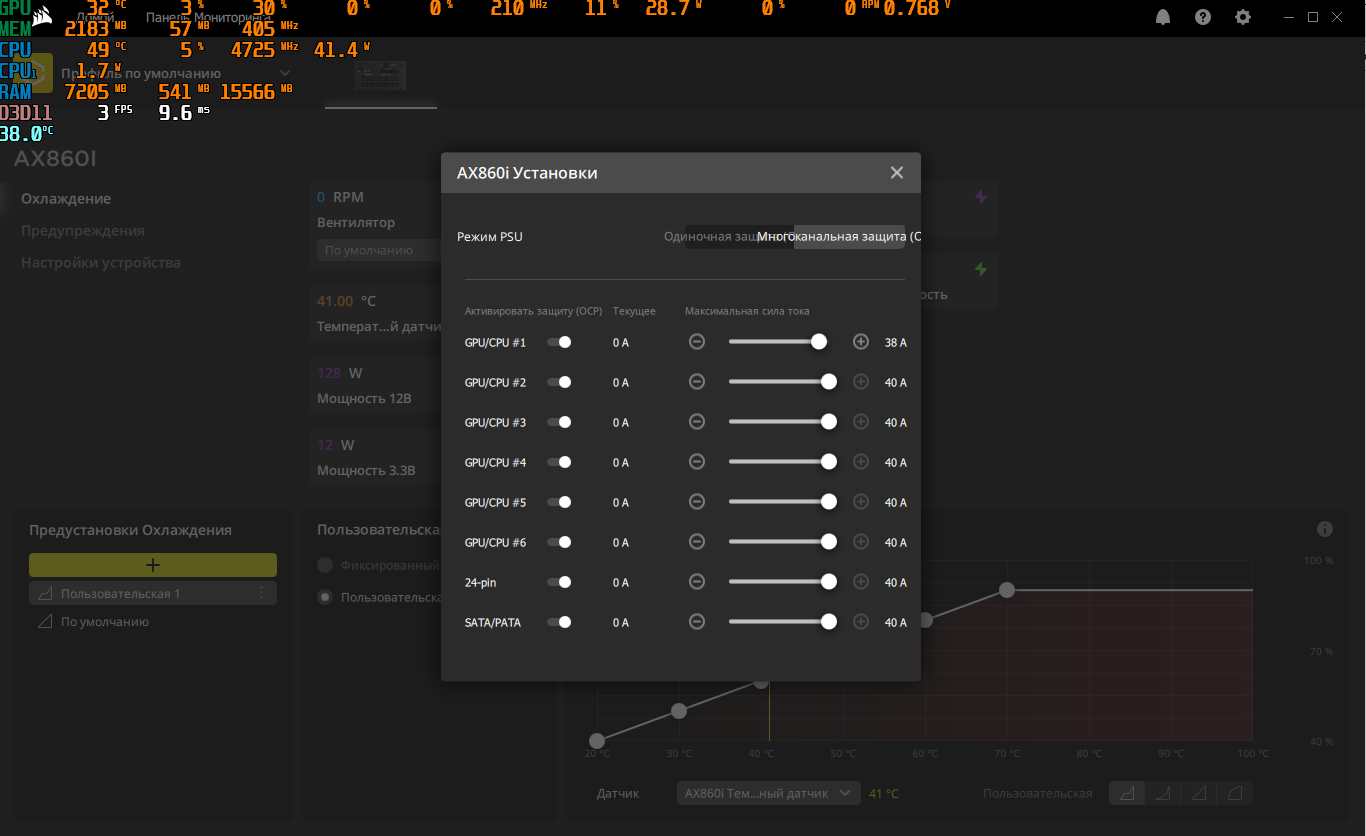The height and width of the screenshot is (836, 1366).
Task: Click the AX860i device thumbnail
Action: (381, 74)
